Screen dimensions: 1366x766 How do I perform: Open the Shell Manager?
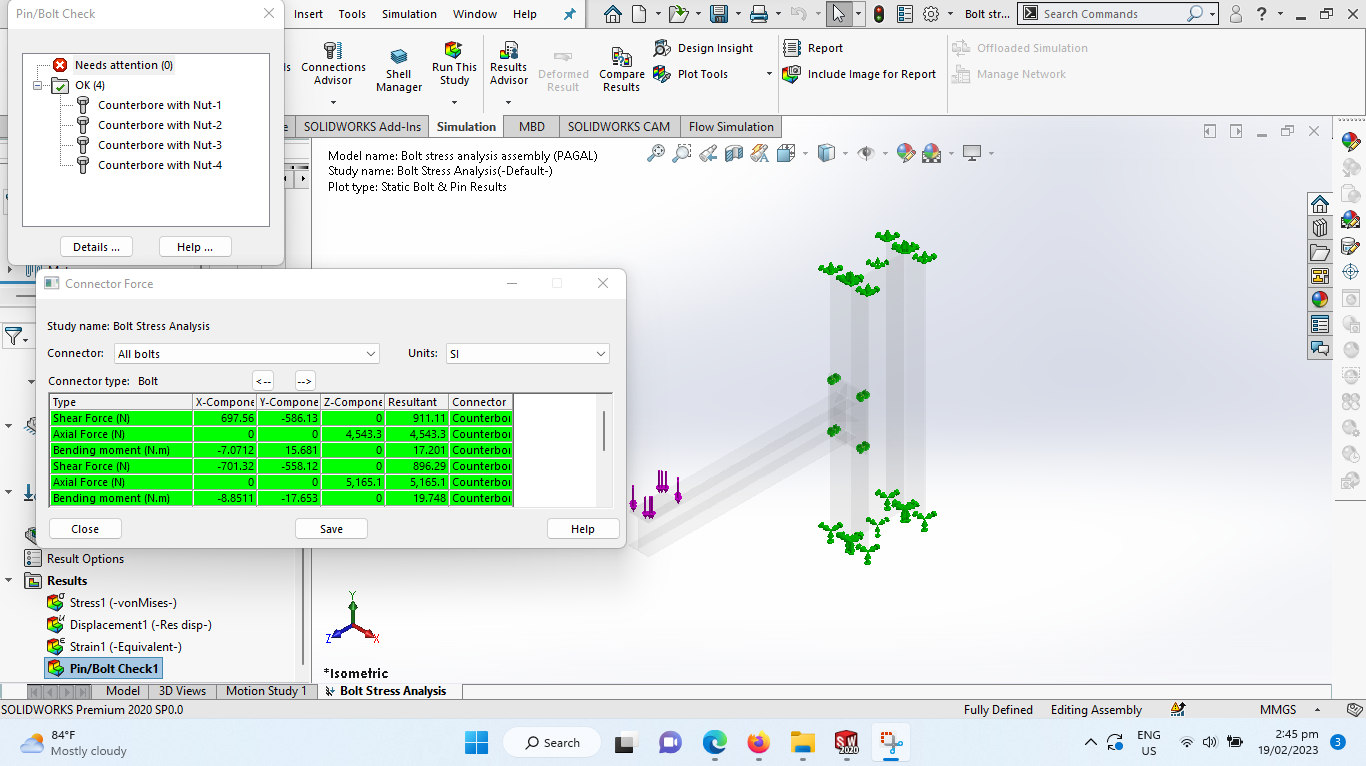399,70
